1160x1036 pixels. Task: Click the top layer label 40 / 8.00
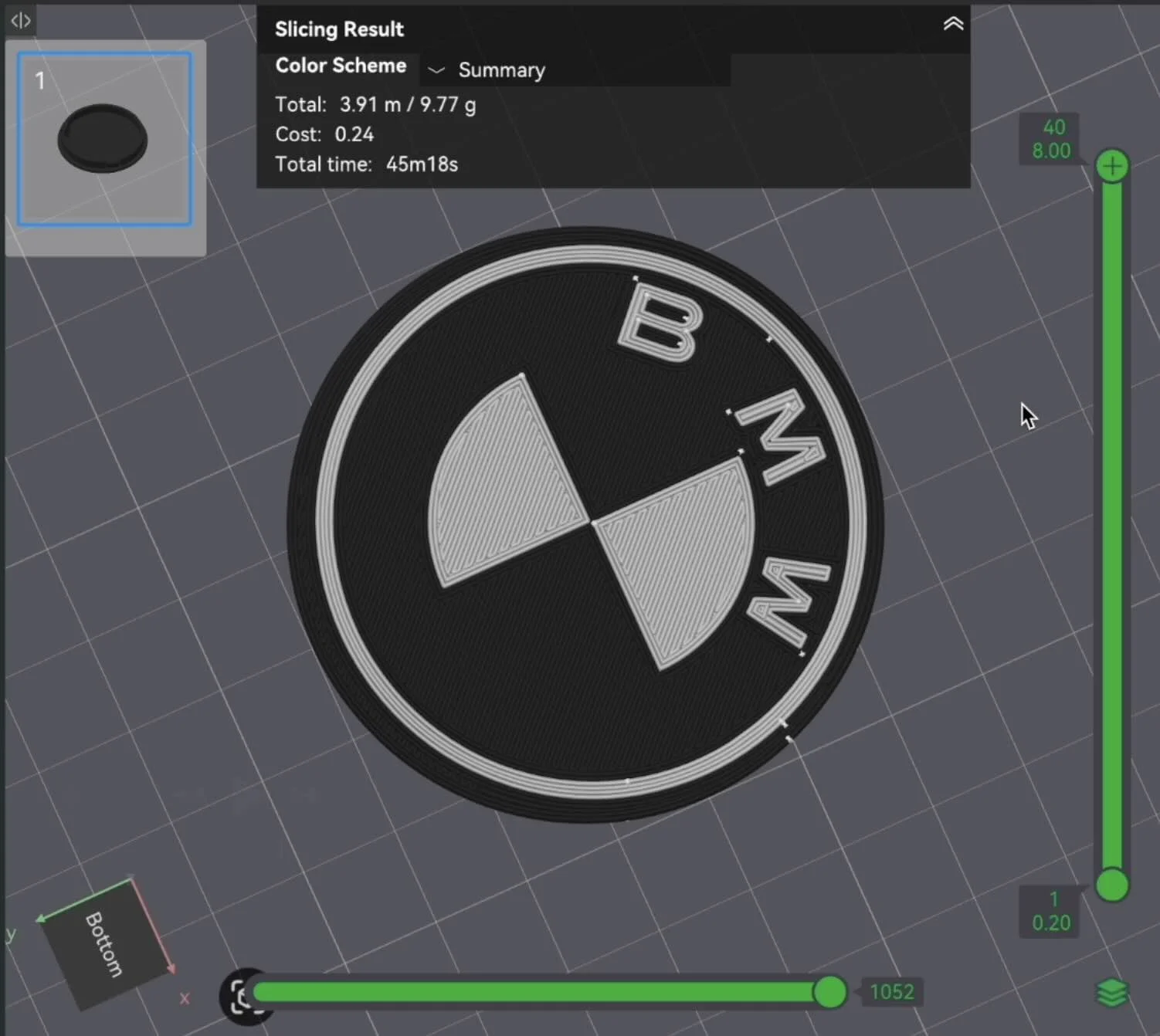pos(1050,139)
